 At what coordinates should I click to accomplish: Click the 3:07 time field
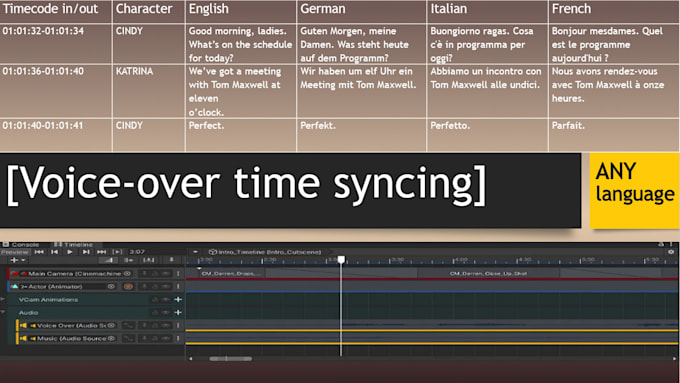point(137,252)
